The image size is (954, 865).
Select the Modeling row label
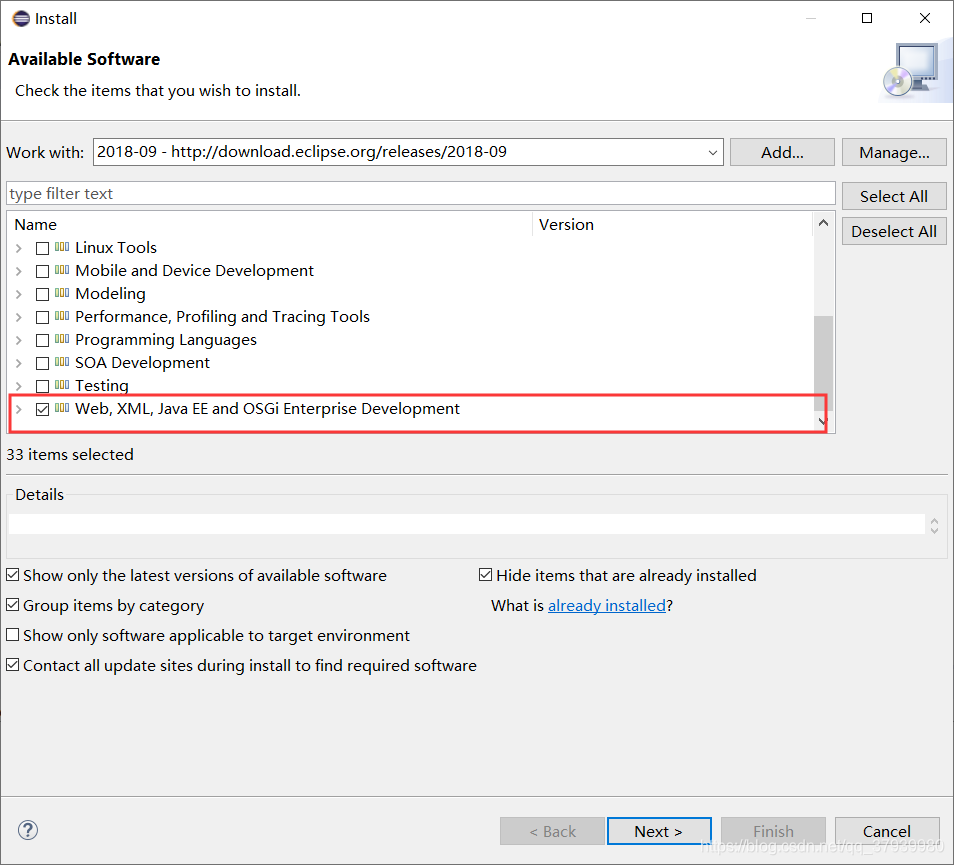pyautogui.click(x=110, y=294)
